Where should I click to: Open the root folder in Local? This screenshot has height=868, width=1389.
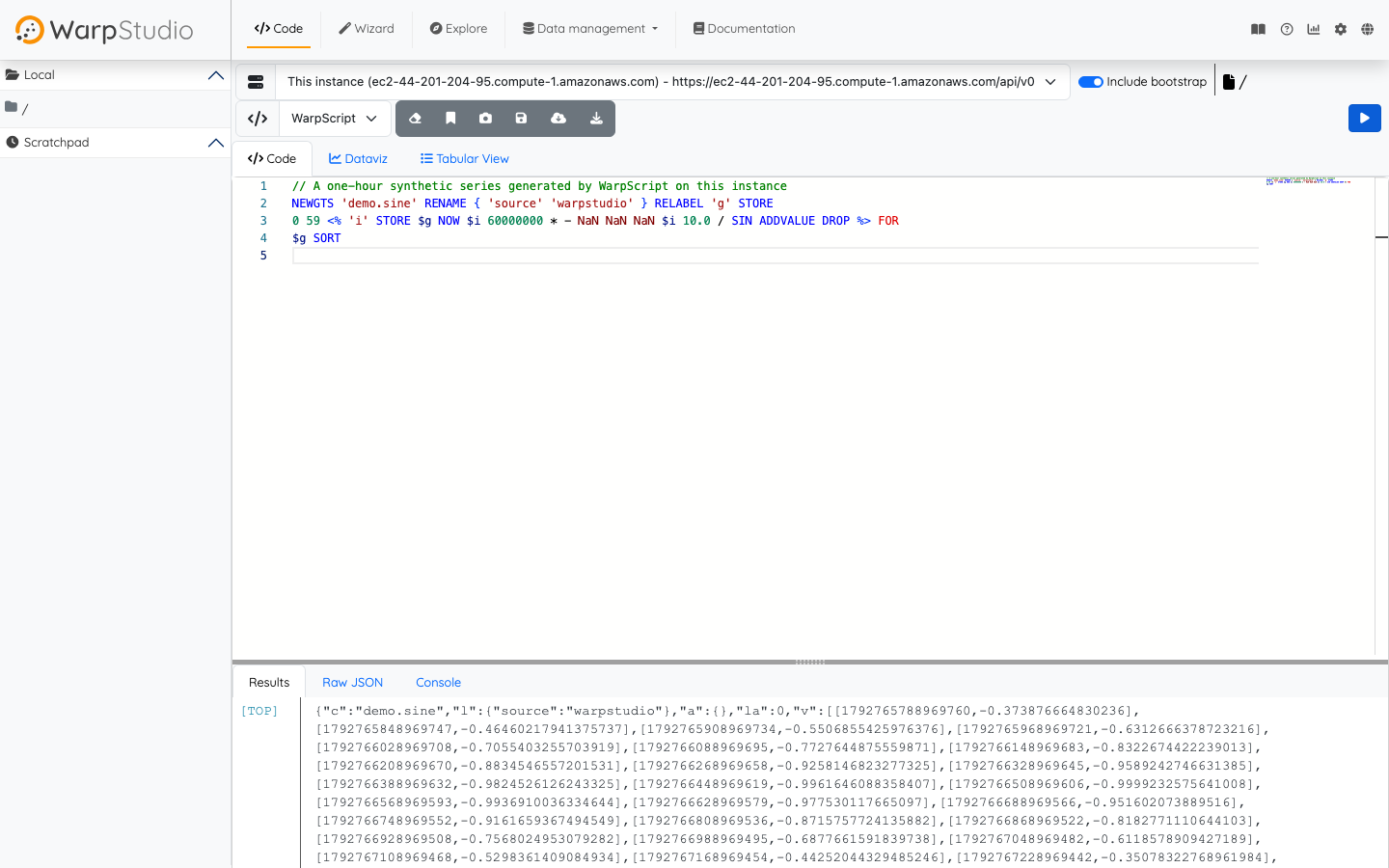point(17,108)
